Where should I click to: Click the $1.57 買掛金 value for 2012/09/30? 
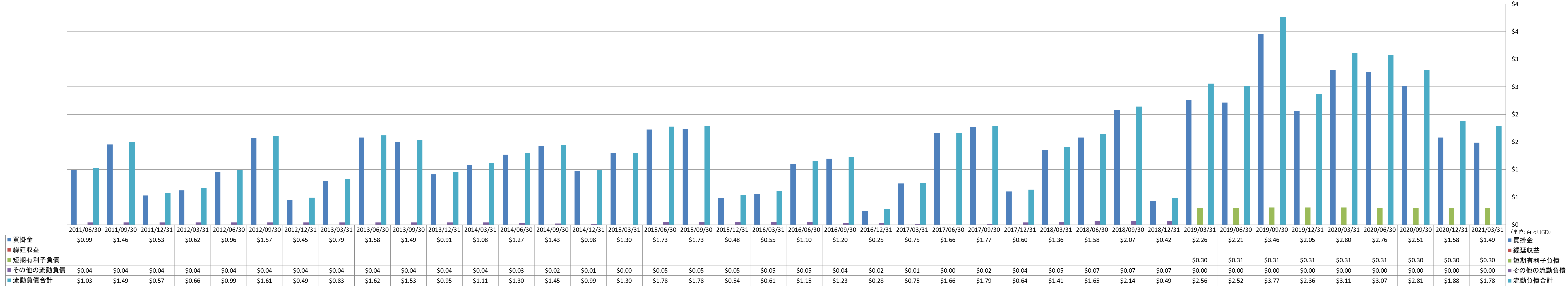264,240
